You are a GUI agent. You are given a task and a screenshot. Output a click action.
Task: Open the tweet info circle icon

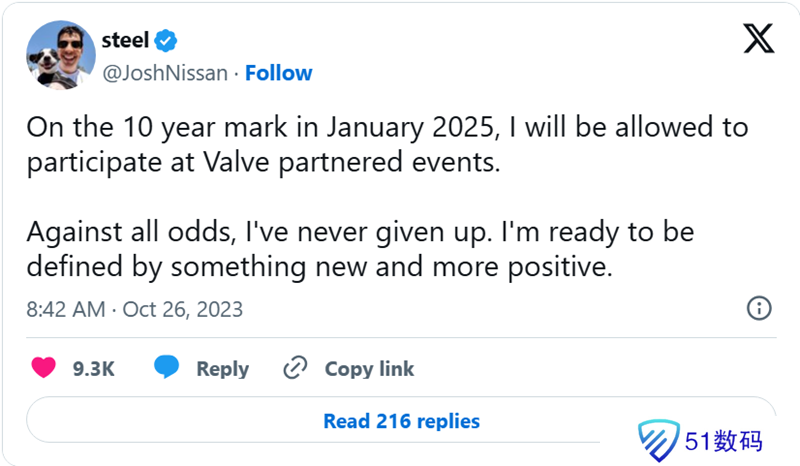click(x=759, y=307)
